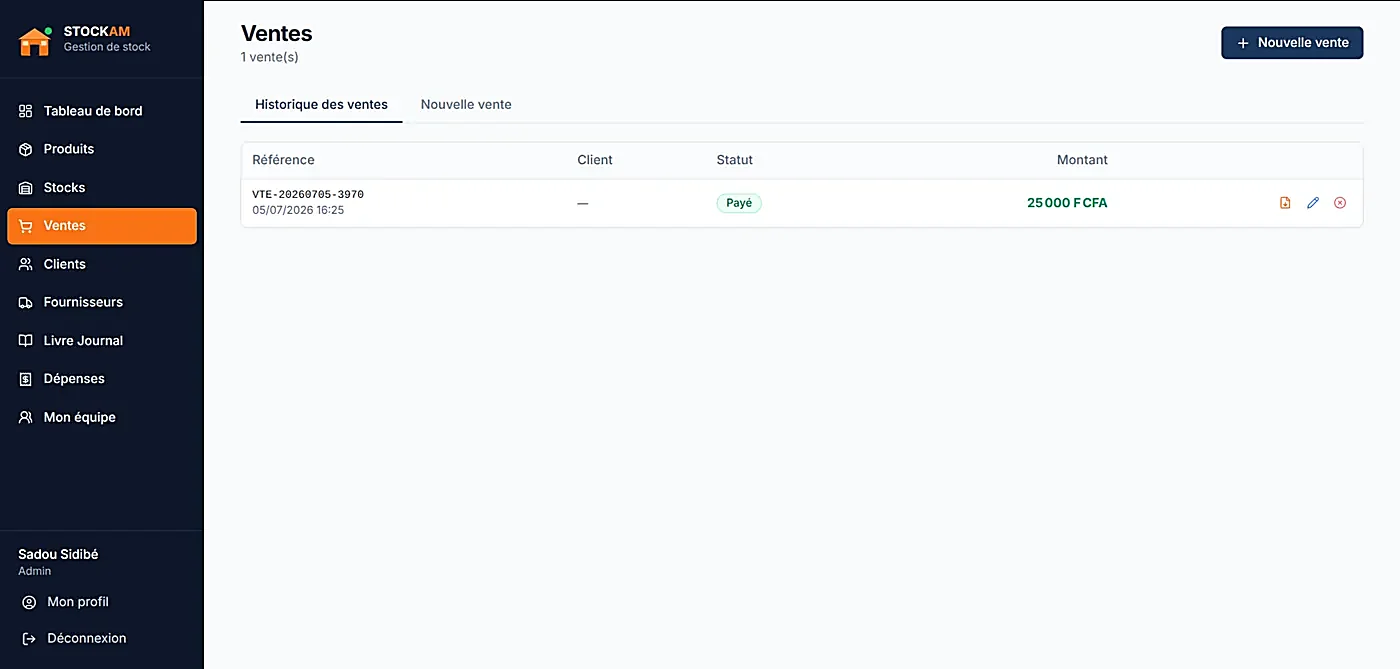Select the Fournisseurs truck icon
Screen dimensions: 1400x669
pos(26,302)
